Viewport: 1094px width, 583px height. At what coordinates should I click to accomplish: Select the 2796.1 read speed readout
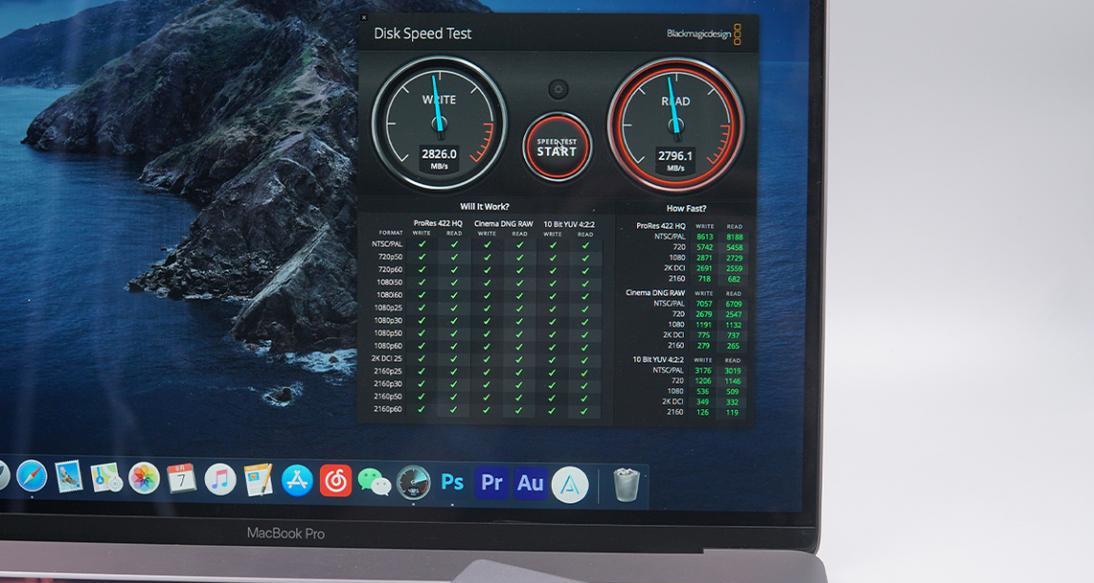tap(675, 156)
